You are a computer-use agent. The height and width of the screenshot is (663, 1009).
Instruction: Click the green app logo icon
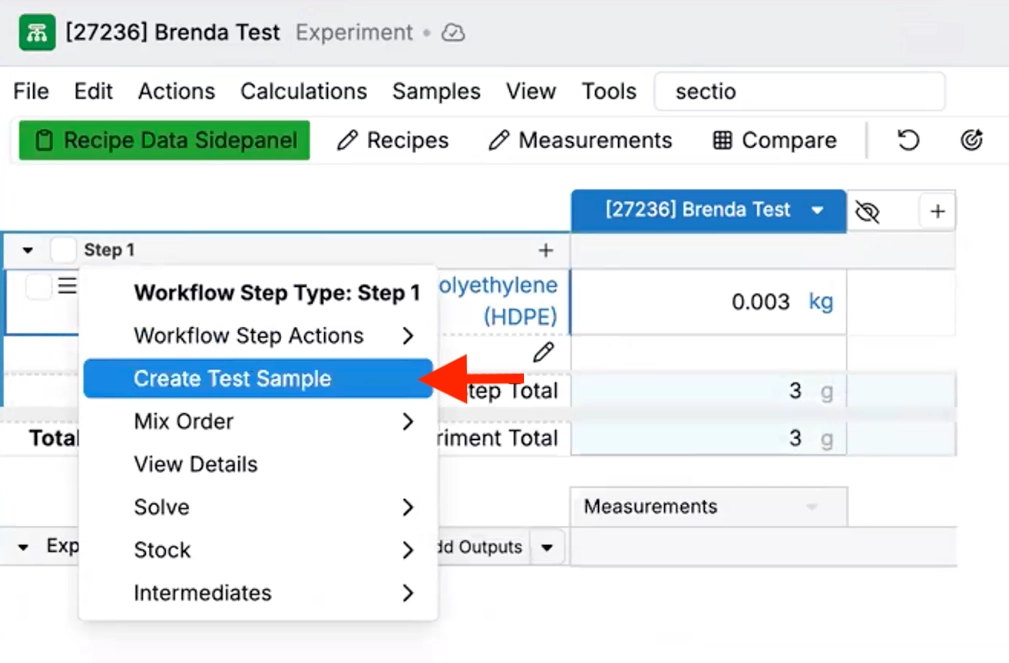(x=37, y=33)
